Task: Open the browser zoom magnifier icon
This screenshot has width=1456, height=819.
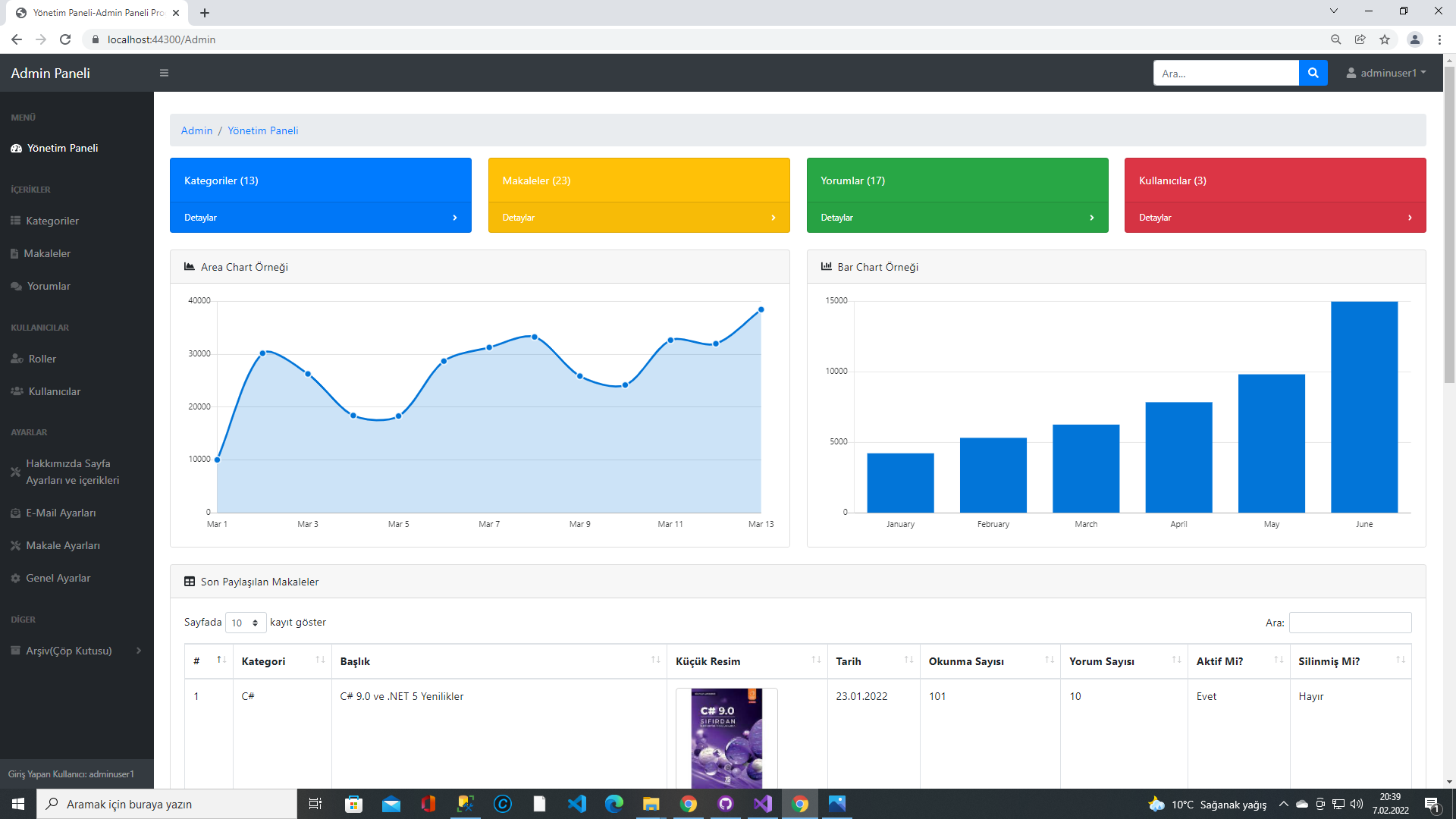Action: tap(1335, 39)
